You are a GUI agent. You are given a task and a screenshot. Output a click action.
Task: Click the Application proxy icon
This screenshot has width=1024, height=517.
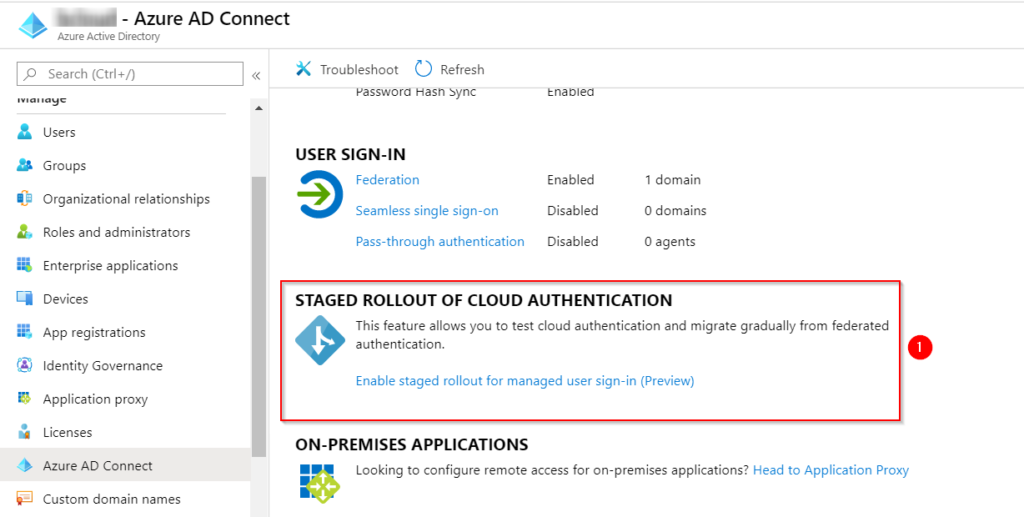(x=25, y=398)
